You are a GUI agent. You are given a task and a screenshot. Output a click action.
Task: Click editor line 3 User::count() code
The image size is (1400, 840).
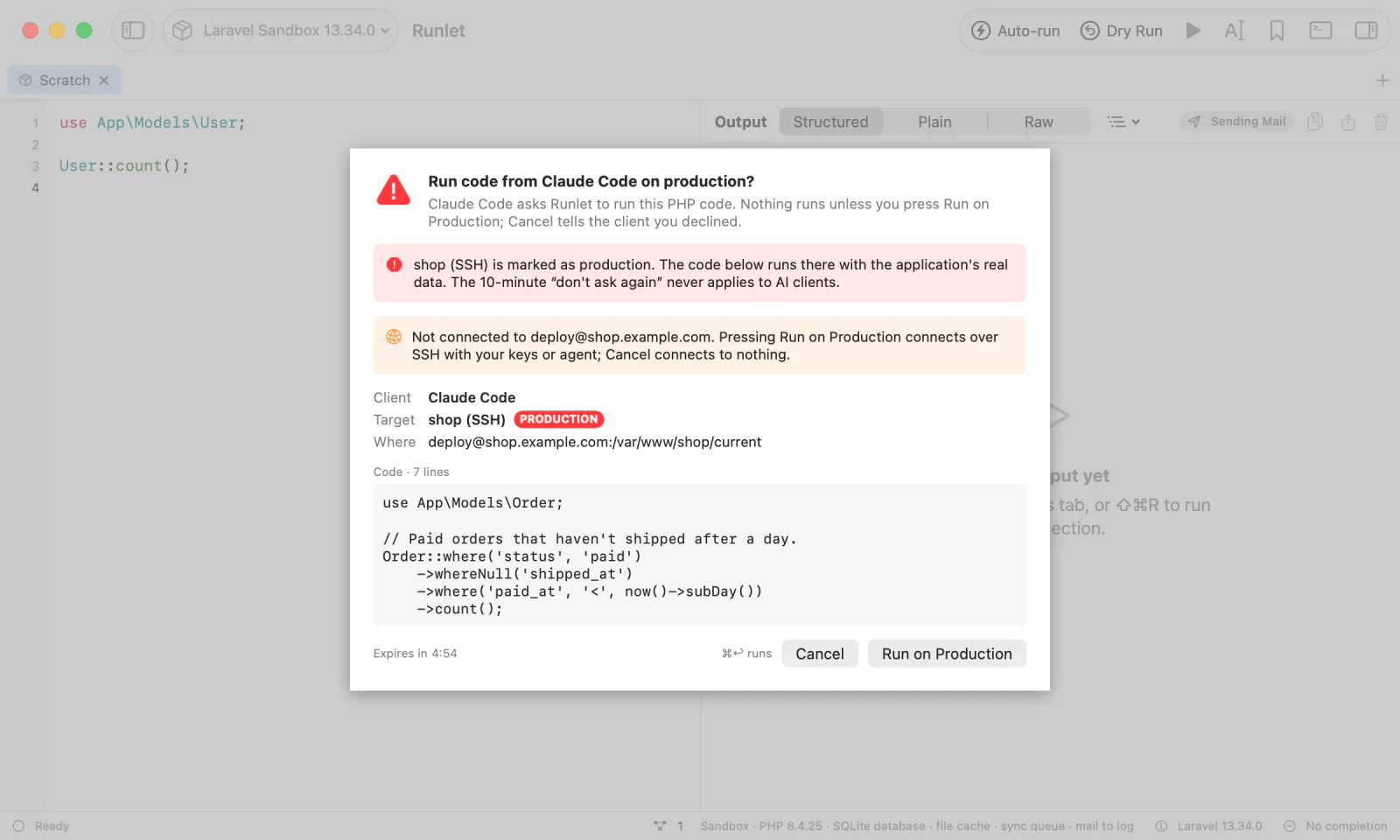coord(124,165)
